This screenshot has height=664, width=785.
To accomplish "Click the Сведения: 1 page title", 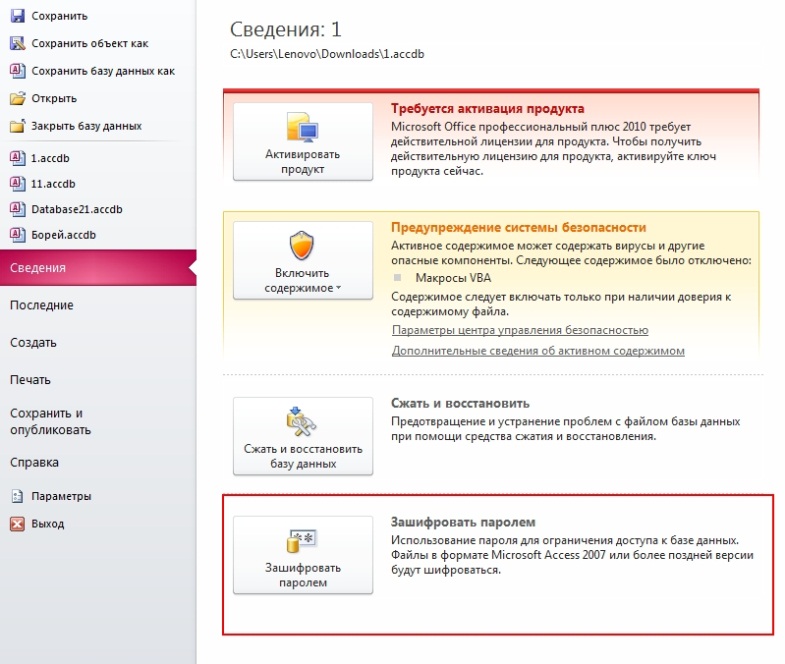I will (x=285, y=30).
